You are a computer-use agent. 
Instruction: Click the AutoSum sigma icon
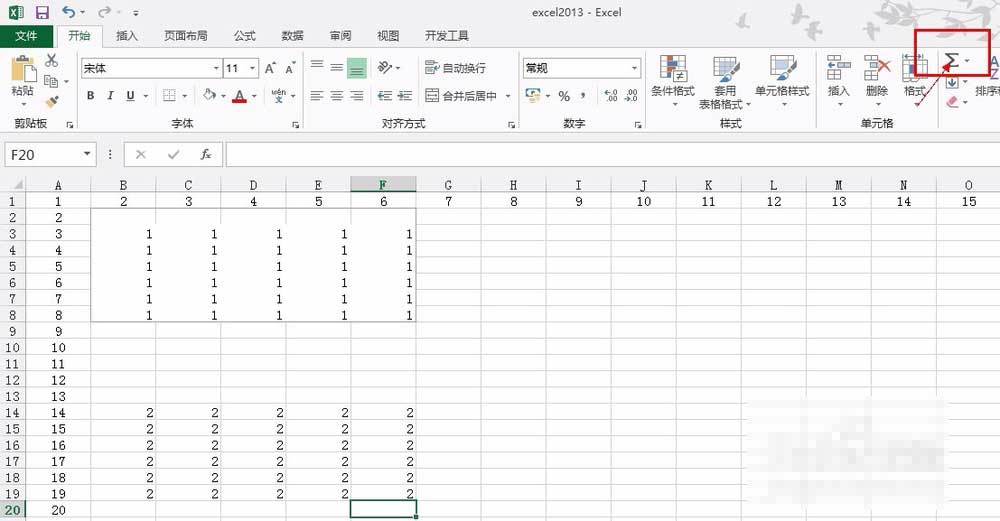pos(951,61)
